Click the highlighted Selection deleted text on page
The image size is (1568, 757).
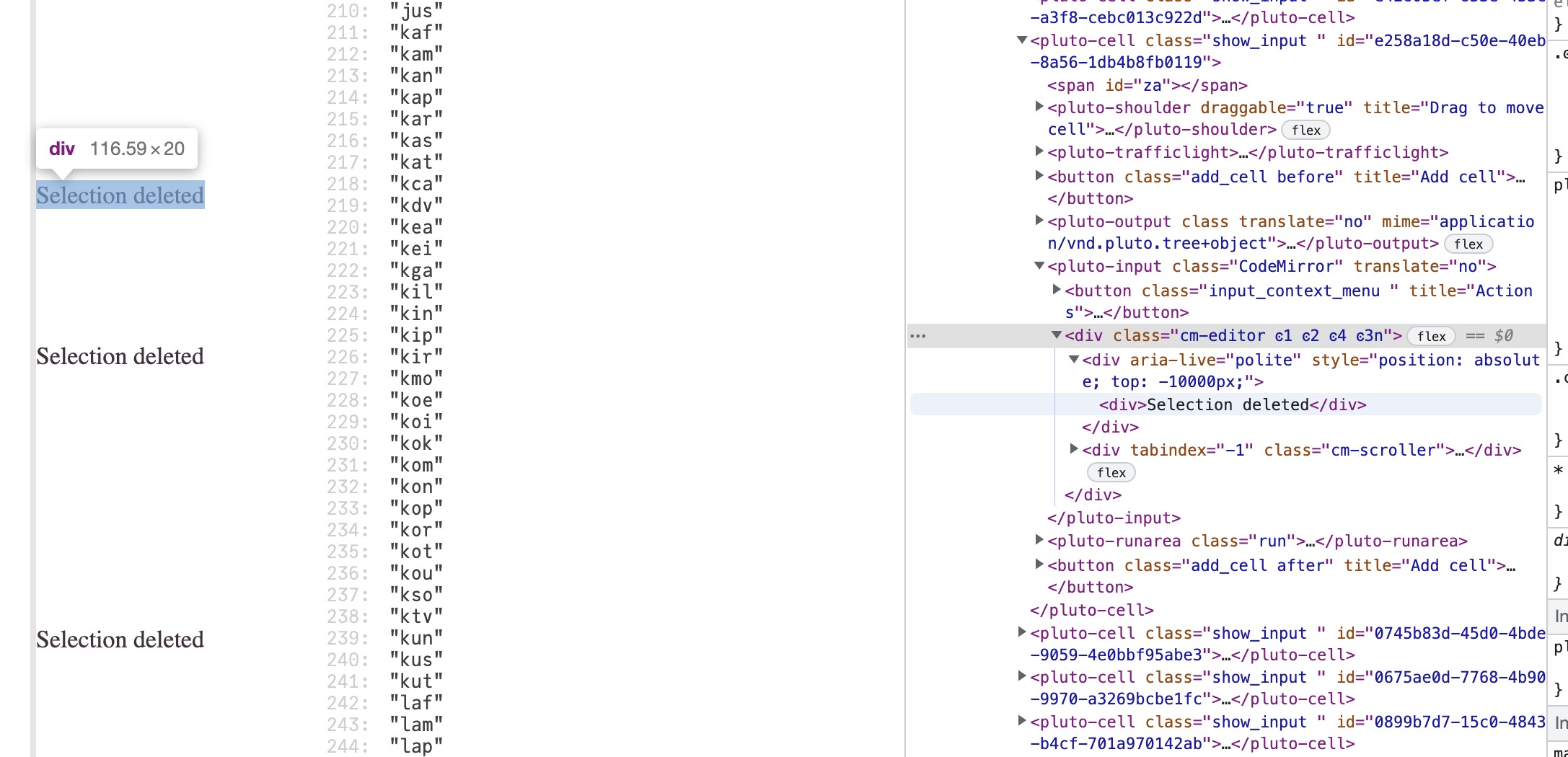click(120, 195)
